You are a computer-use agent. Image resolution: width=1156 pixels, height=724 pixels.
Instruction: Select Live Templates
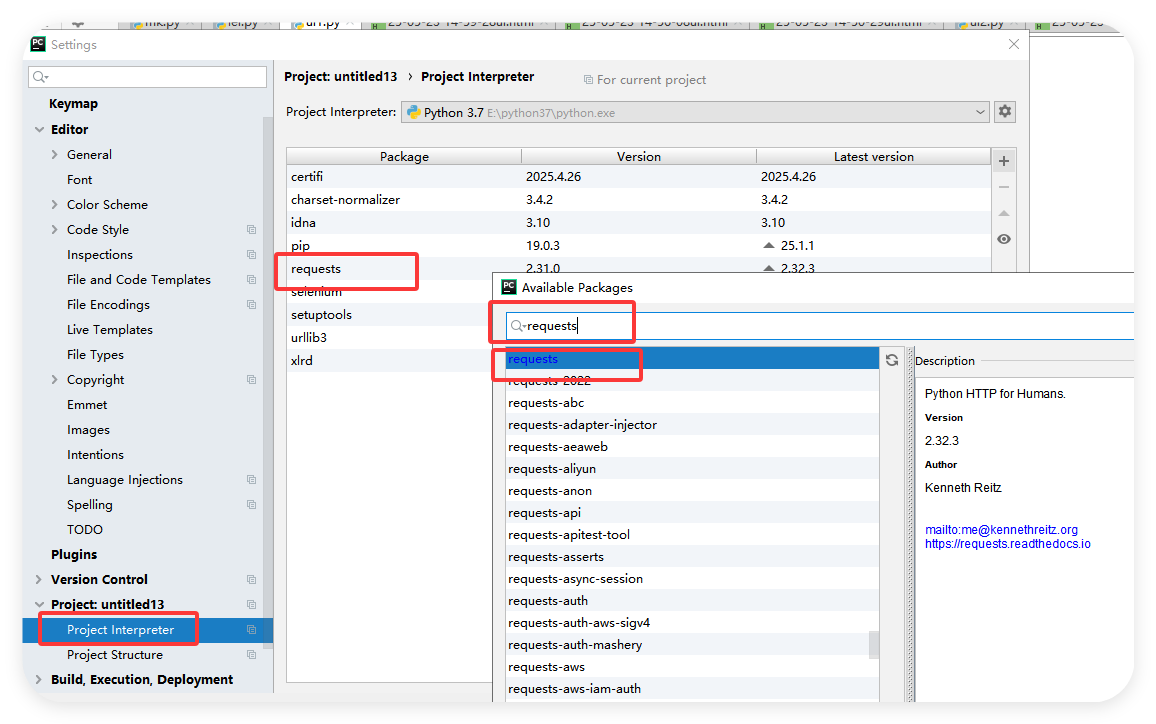pos(110,330)
